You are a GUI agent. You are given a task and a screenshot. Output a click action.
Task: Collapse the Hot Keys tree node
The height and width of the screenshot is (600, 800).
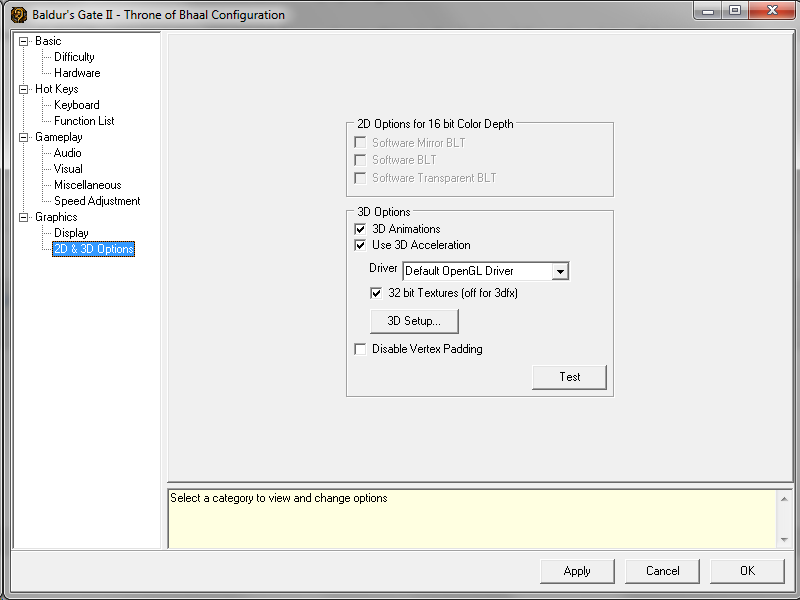(x=23, y=89)
